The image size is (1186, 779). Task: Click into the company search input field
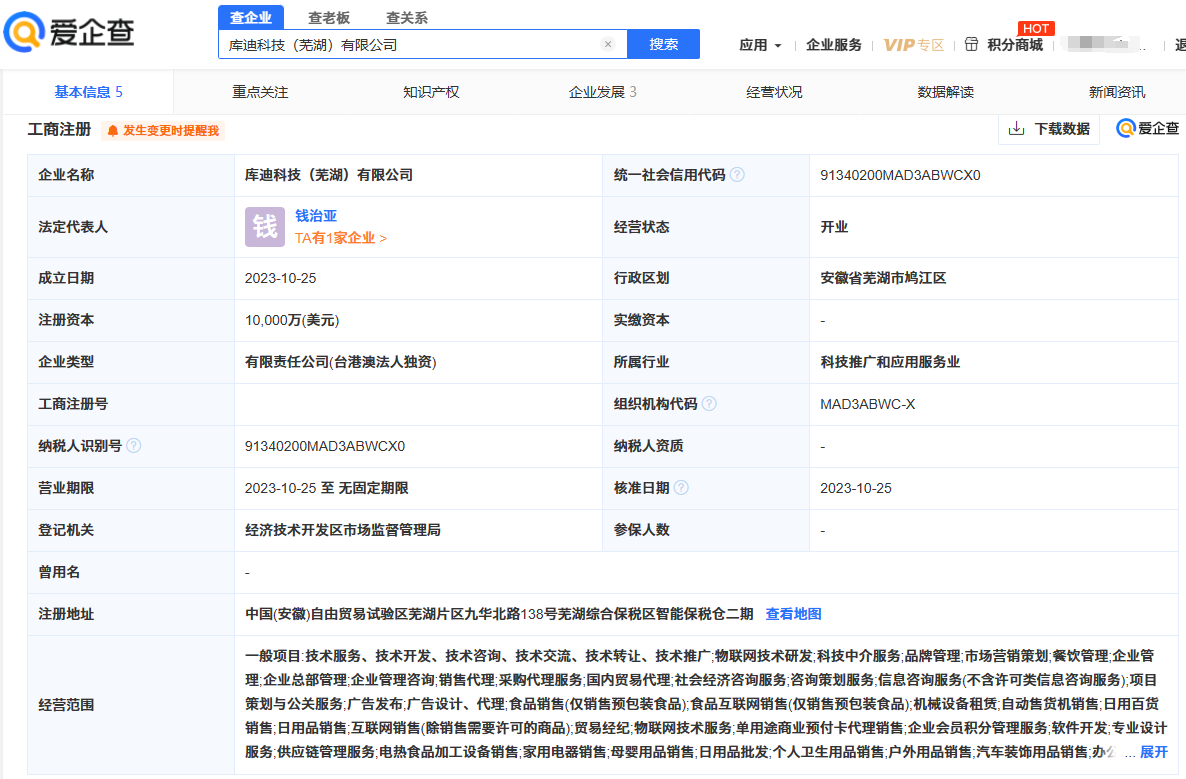pos(410,44)
